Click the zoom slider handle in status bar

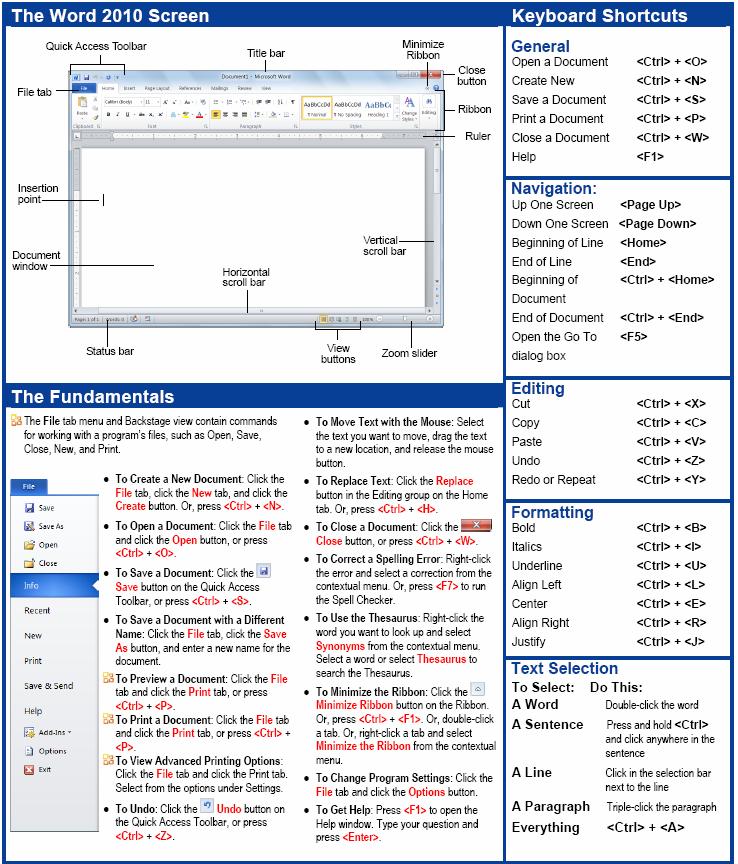(x=405, y=318)
